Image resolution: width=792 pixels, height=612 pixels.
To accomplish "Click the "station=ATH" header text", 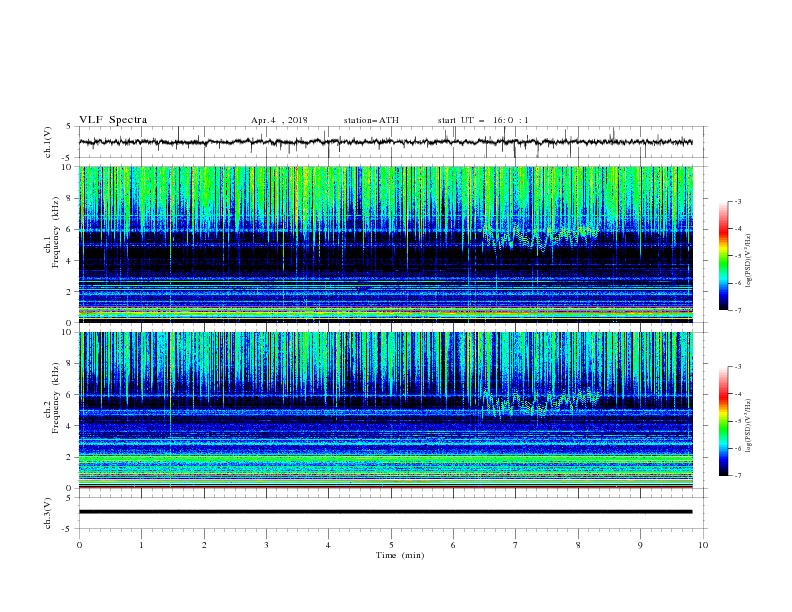I will click(x=371, y=120).
